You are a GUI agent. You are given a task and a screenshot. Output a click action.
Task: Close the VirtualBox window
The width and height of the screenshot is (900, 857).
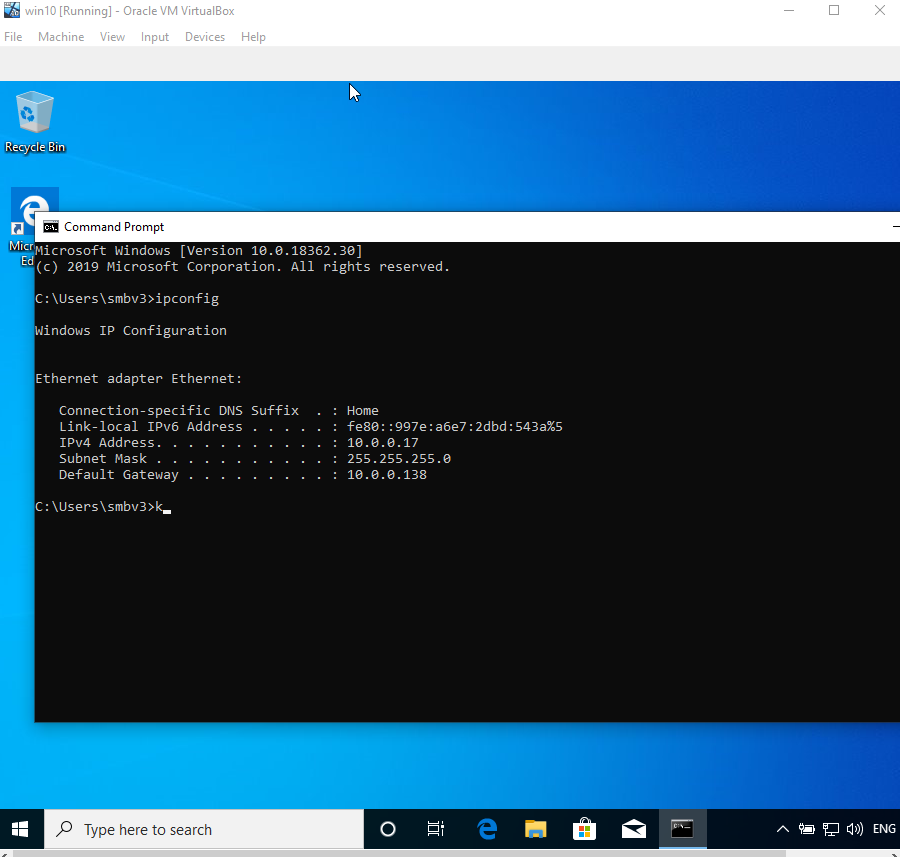coord(879,10)
